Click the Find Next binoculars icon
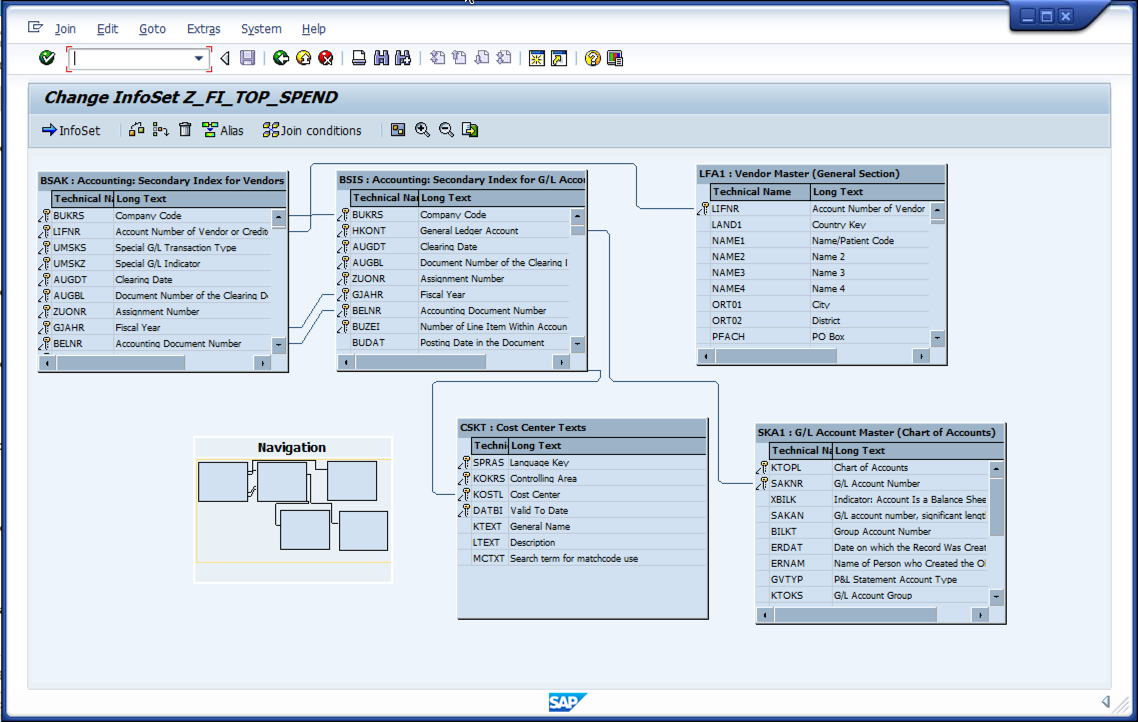 tap(403, 58)
